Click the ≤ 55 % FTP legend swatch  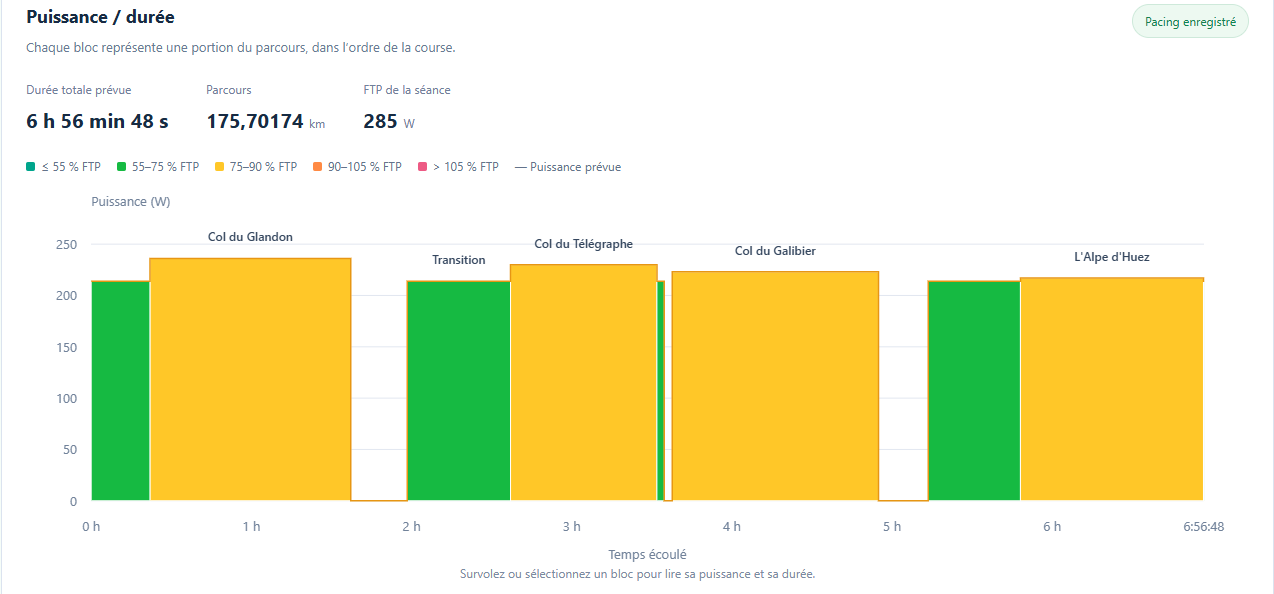tap(31, 167)
